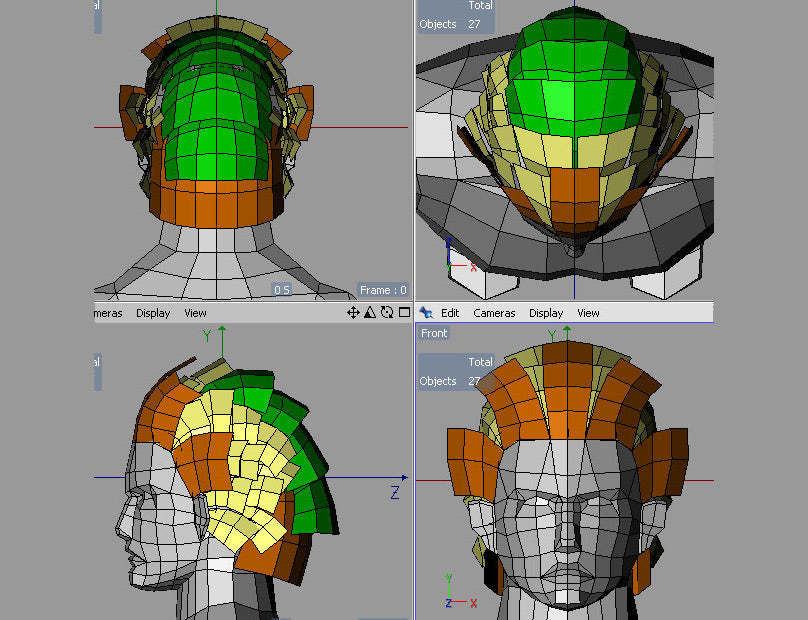Click the Front camera label in the perspective viewport
Viewport: 808px width, 620px height.
434,333
